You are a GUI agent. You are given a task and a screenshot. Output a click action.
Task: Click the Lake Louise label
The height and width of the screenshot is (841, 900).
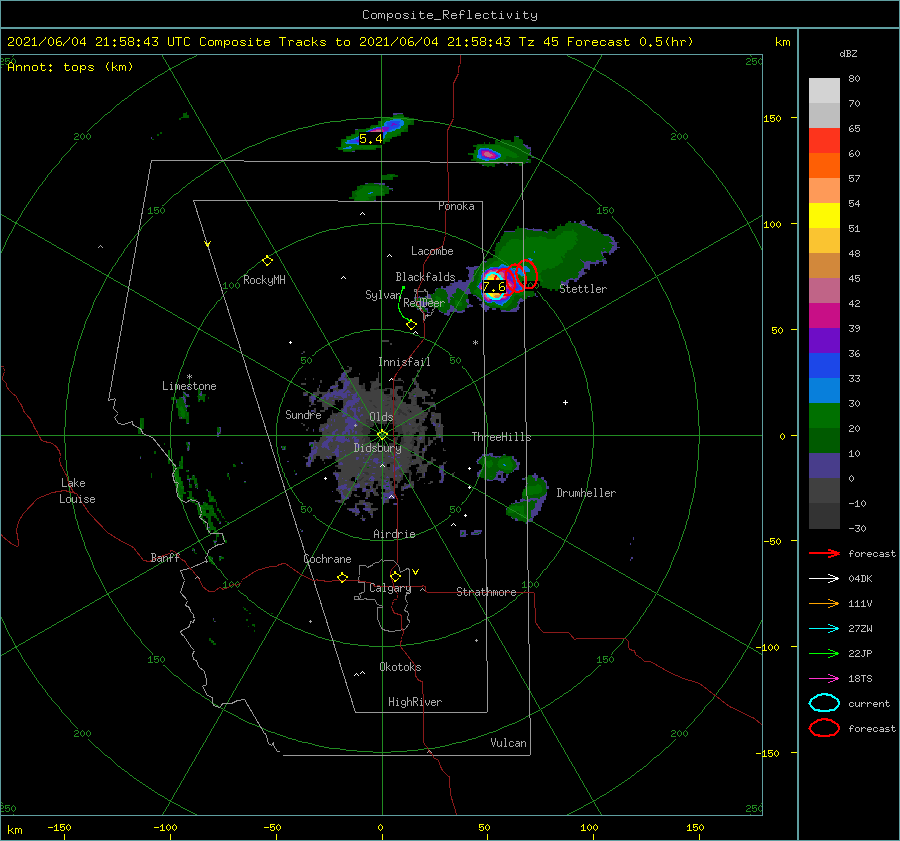[77, 491]
